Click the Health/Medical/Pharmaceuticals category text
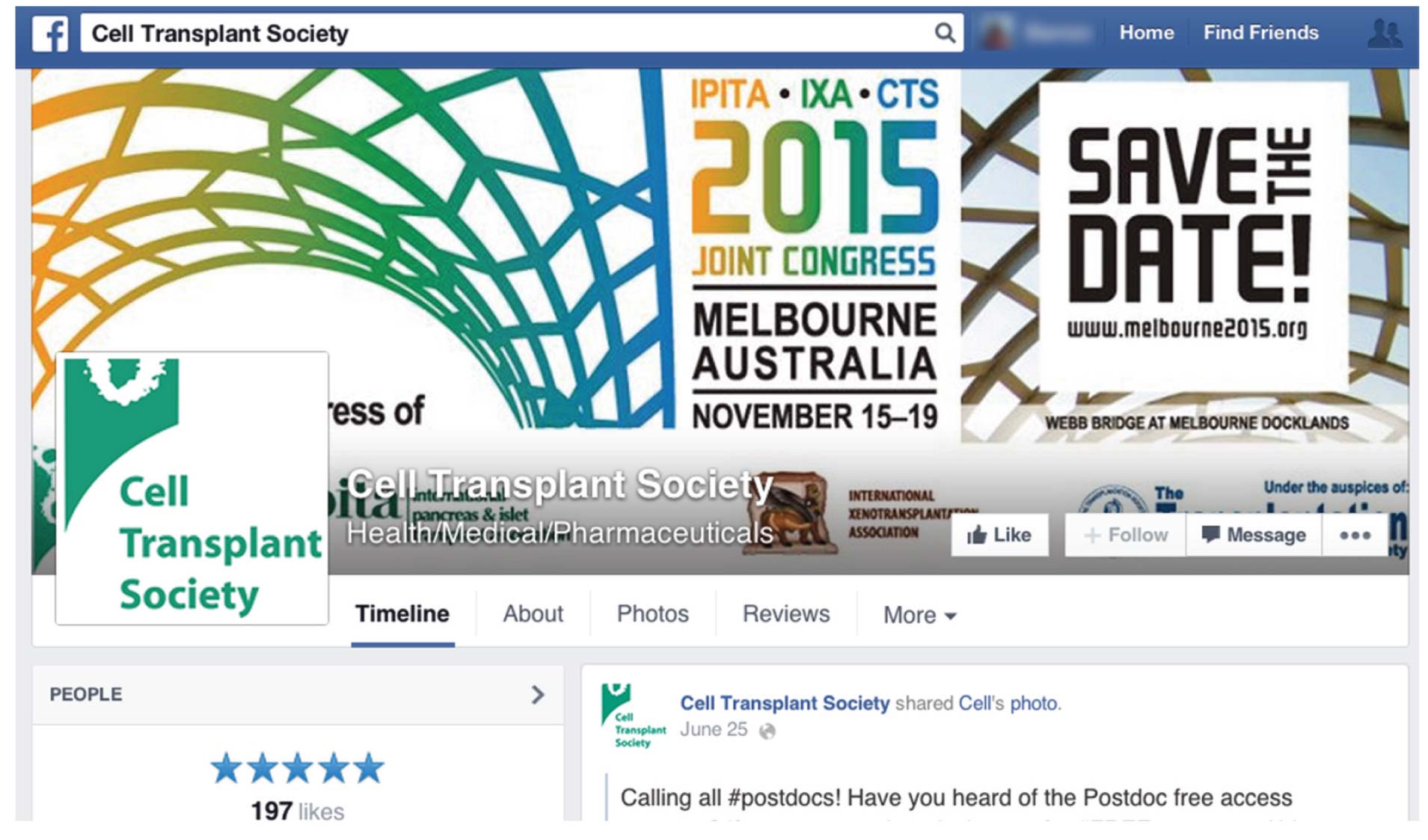 pos(560,533)
